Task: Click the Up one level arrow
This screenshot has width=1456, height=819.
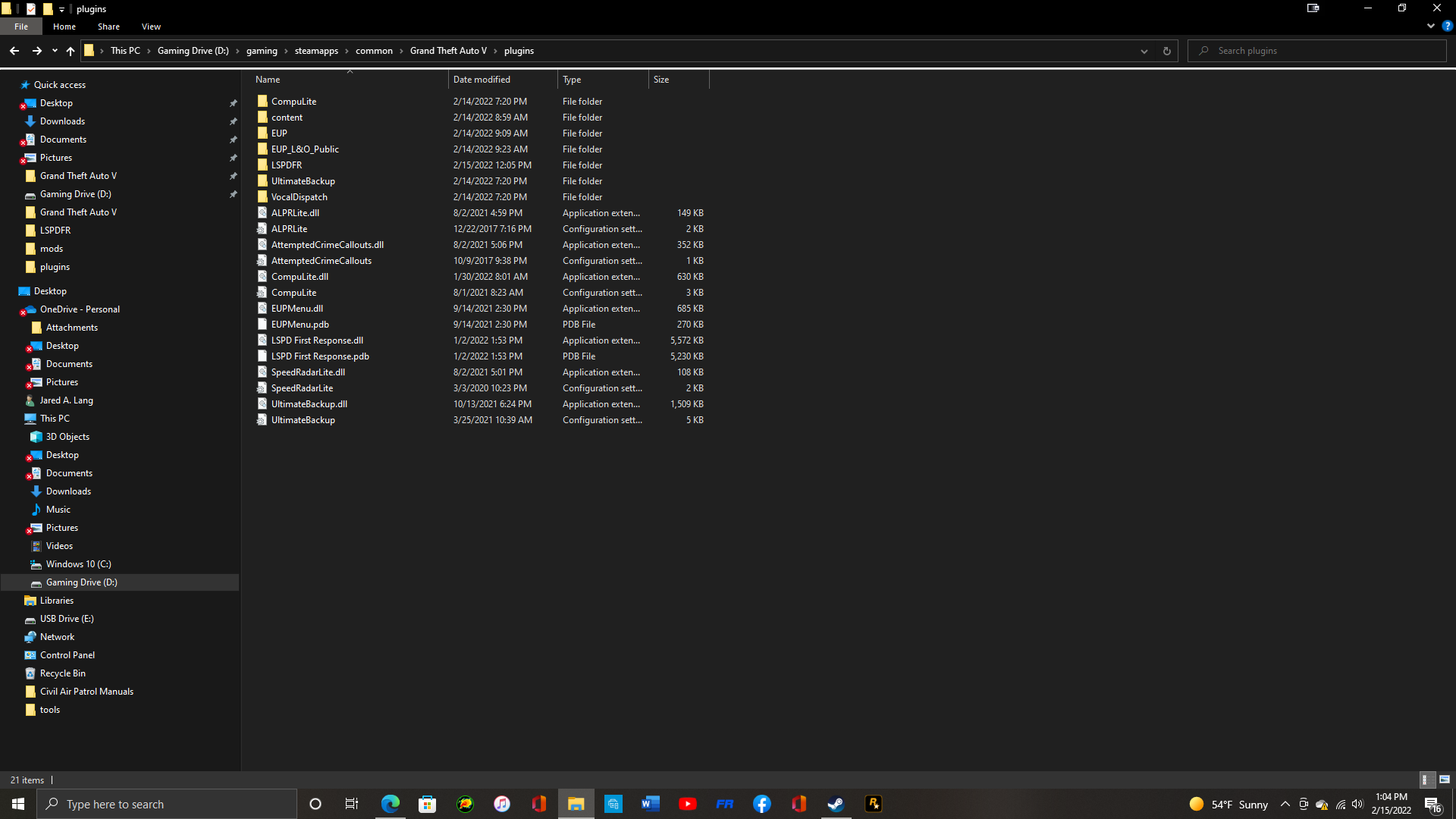Action: point(71,51)
